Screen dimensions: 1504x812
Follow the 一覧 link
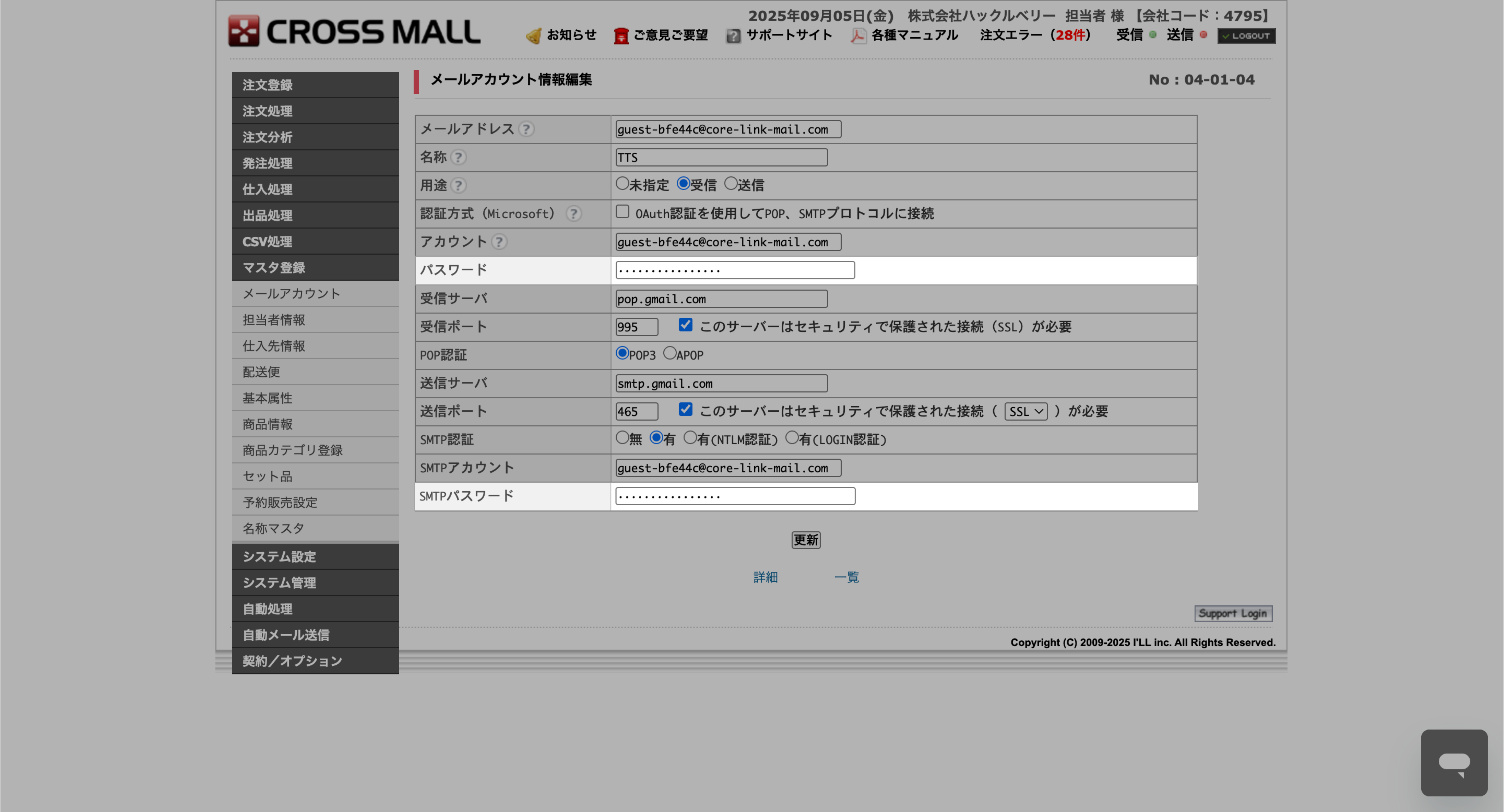click(846, 577)
